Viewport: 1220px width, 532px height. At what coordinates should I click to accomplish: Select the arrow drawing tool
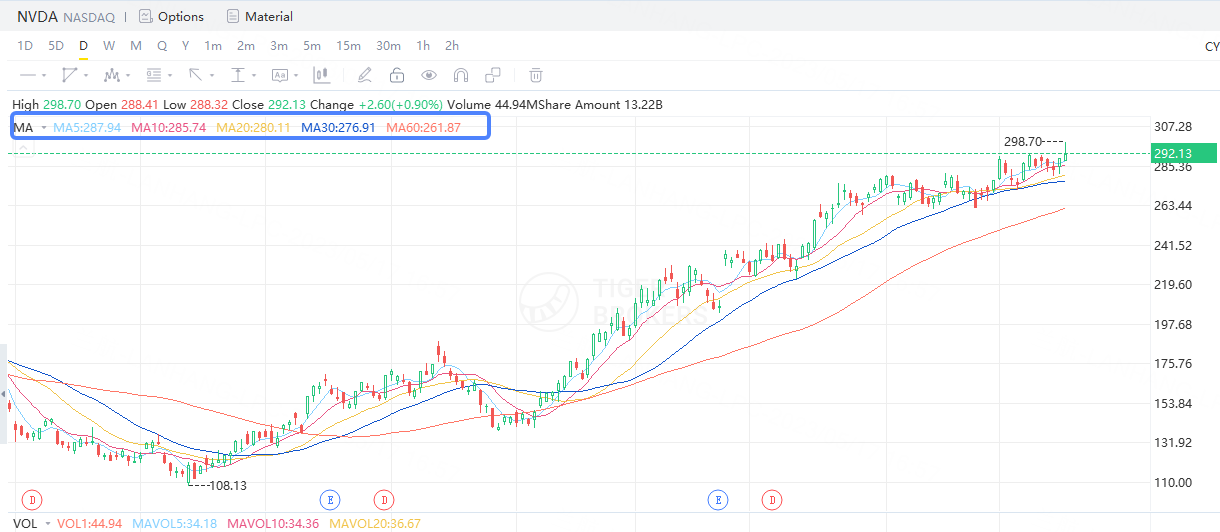point(196,75)
